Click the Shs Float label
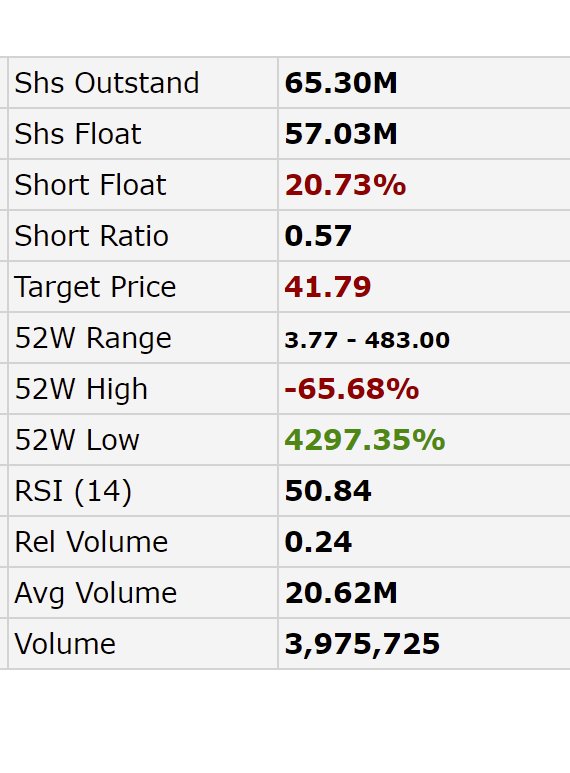The height and width of the screenshot is (773, 570). (x=78, y=134)
